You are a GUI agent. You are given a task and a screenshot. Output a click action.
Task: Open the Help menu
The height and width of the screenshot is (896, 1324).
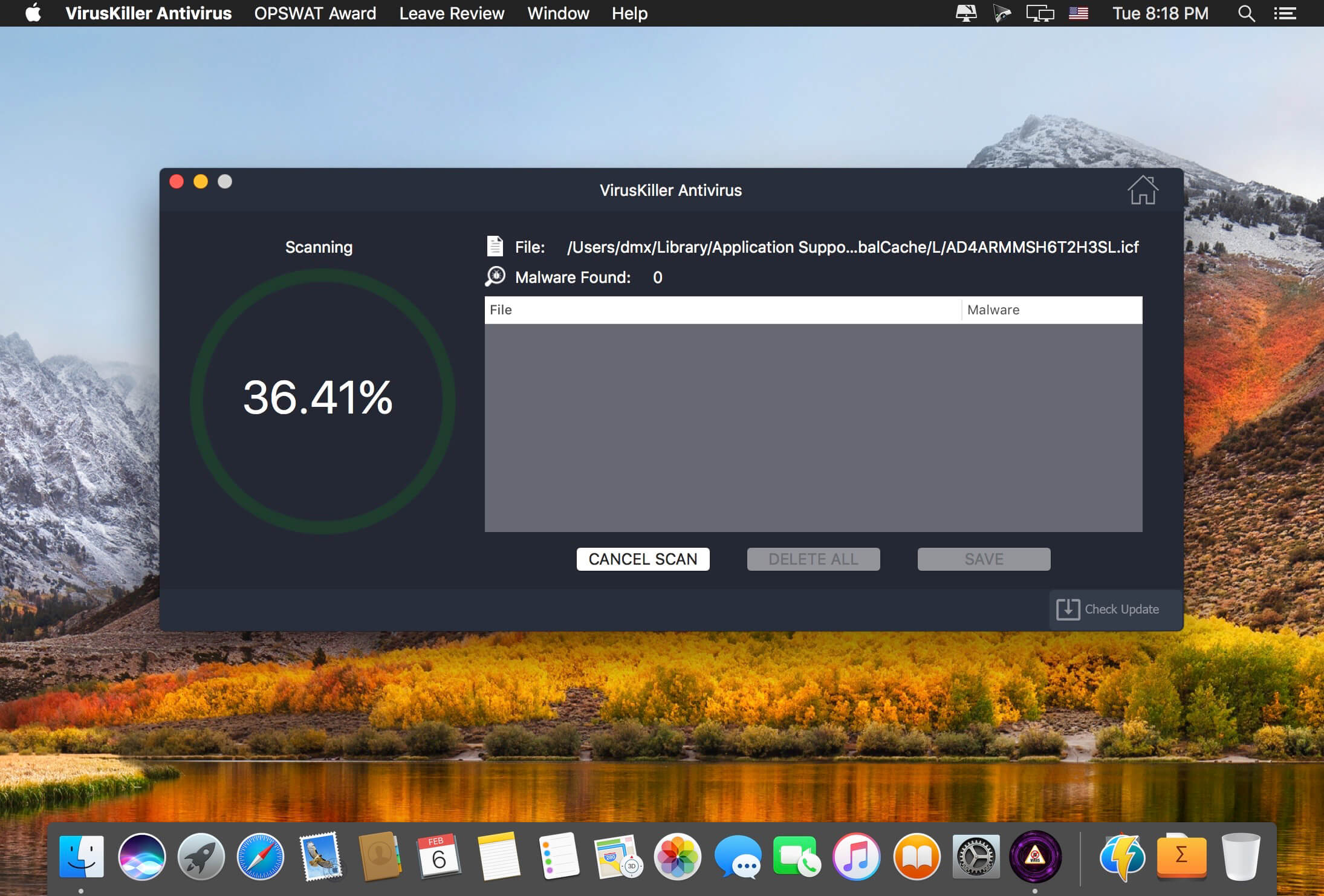coord(629,13)
